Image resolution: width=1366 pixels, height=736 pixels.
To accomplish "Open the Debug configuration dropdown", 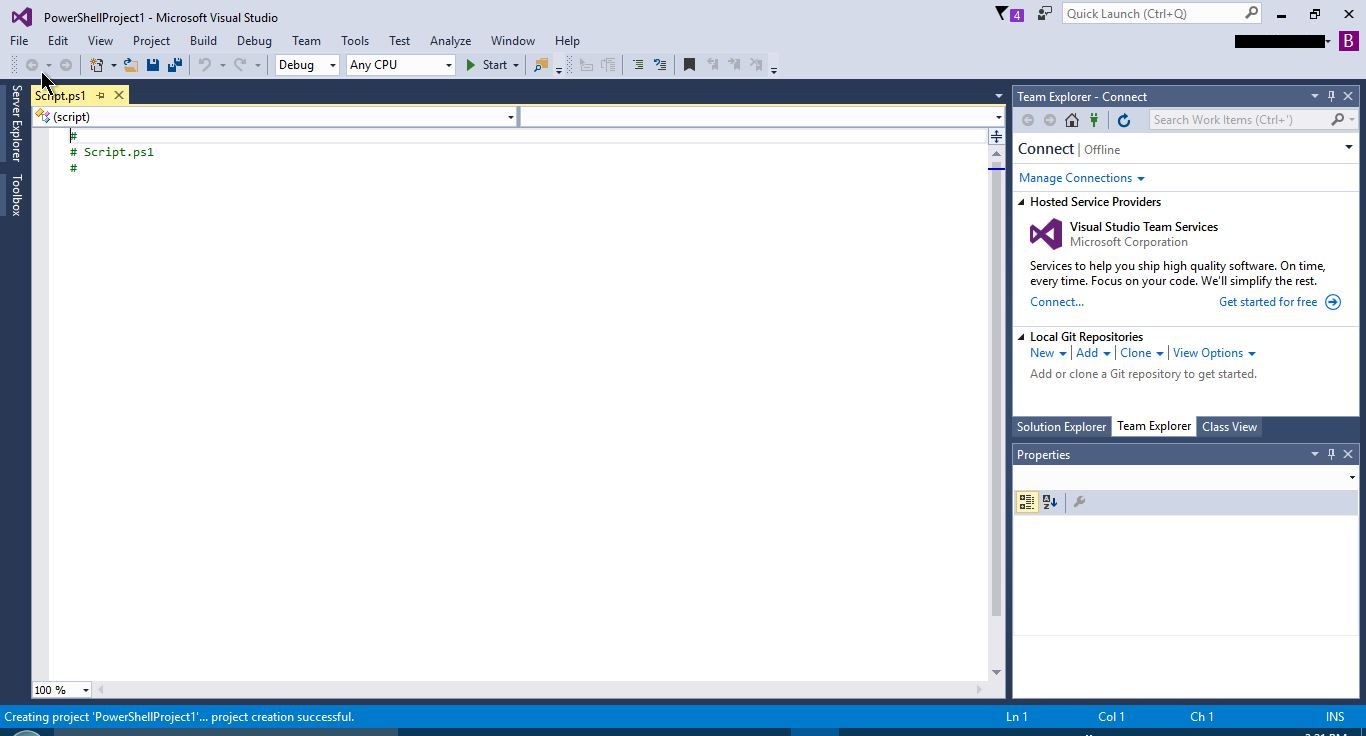I will [307, 65].
